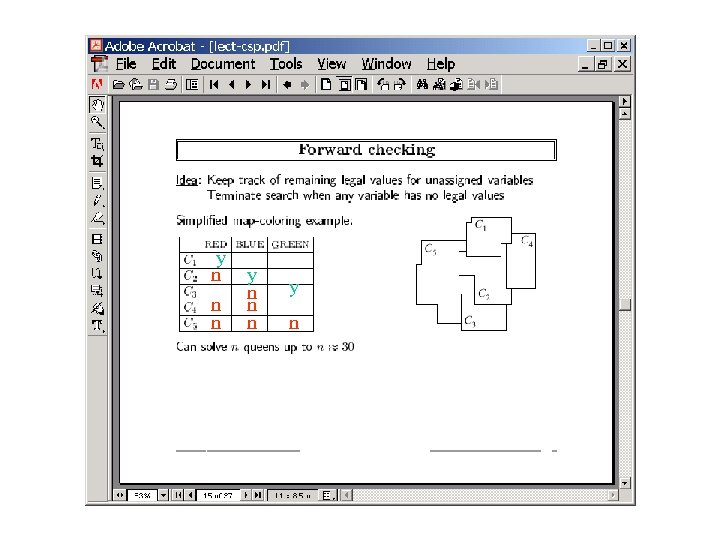Click the Acrobat document icon beside File
Image resolution: width=720 pixels, height=540 pixels.
click(x=99, y=64)
